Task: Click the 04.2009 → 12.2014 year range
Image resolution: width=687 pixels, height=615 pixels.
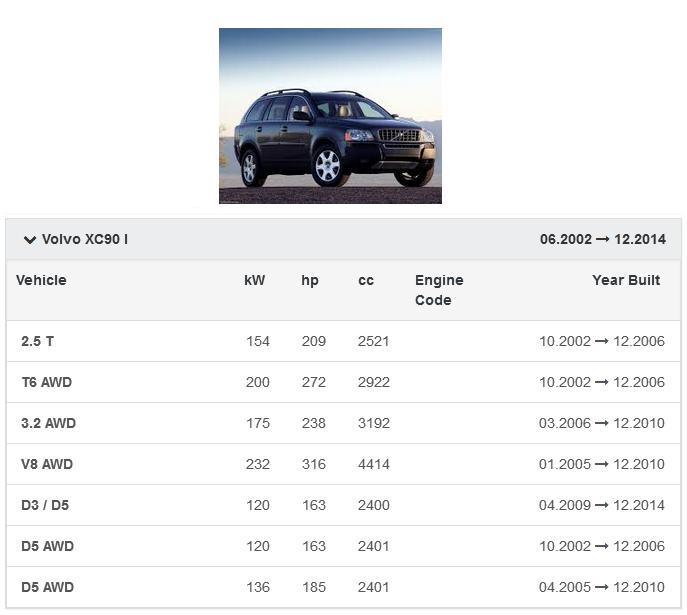Action: pos(602,505)
